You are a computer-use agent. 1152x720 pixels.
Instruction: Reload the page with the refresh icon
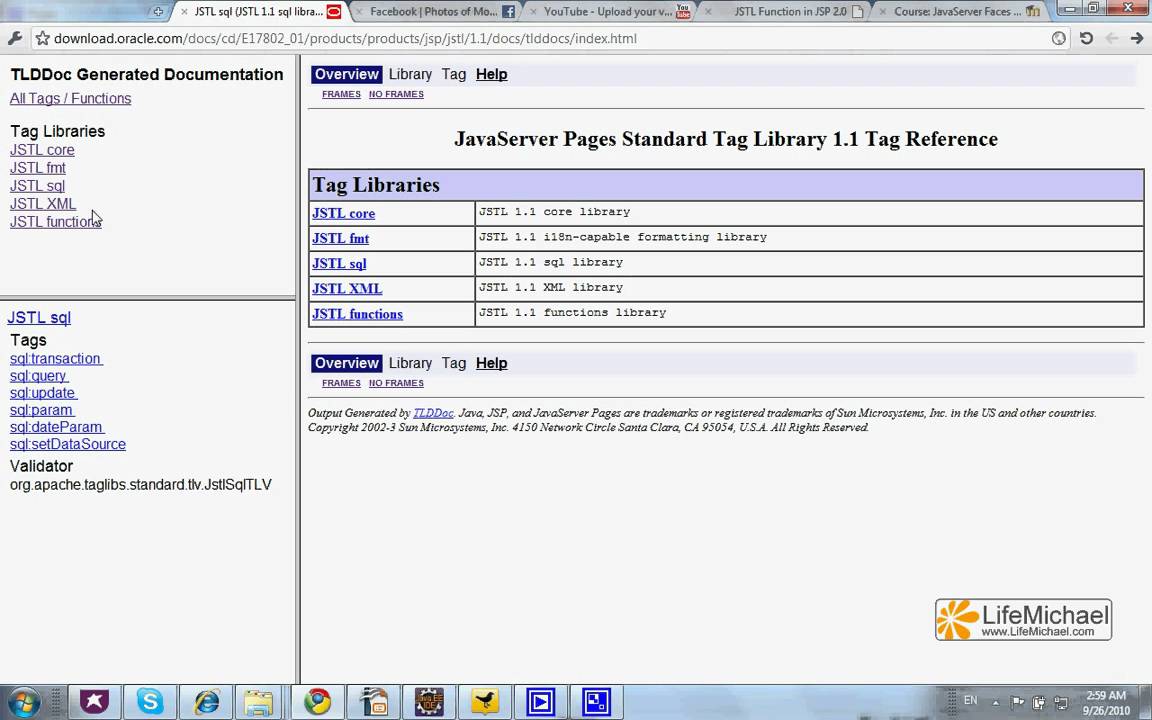(1086, 38)
